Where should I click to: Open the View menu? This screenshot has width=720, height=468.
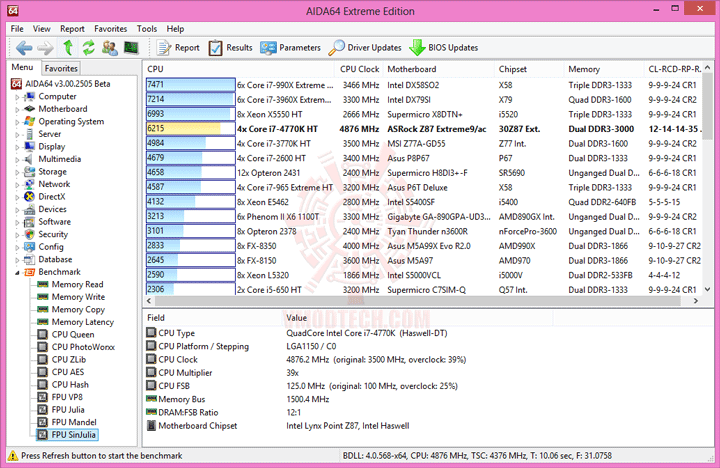[41, 28]
